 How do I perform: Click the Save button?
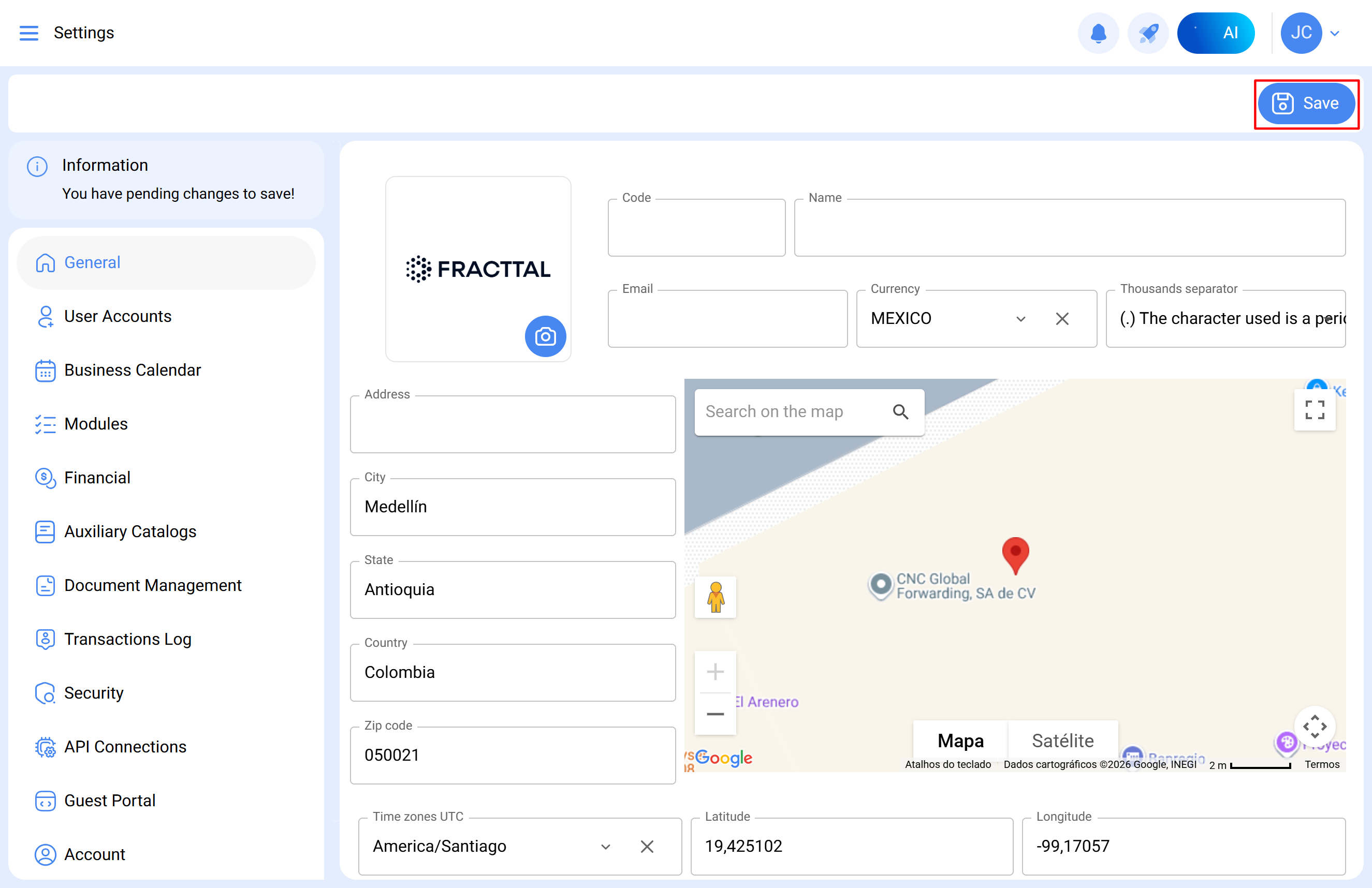1305,103
